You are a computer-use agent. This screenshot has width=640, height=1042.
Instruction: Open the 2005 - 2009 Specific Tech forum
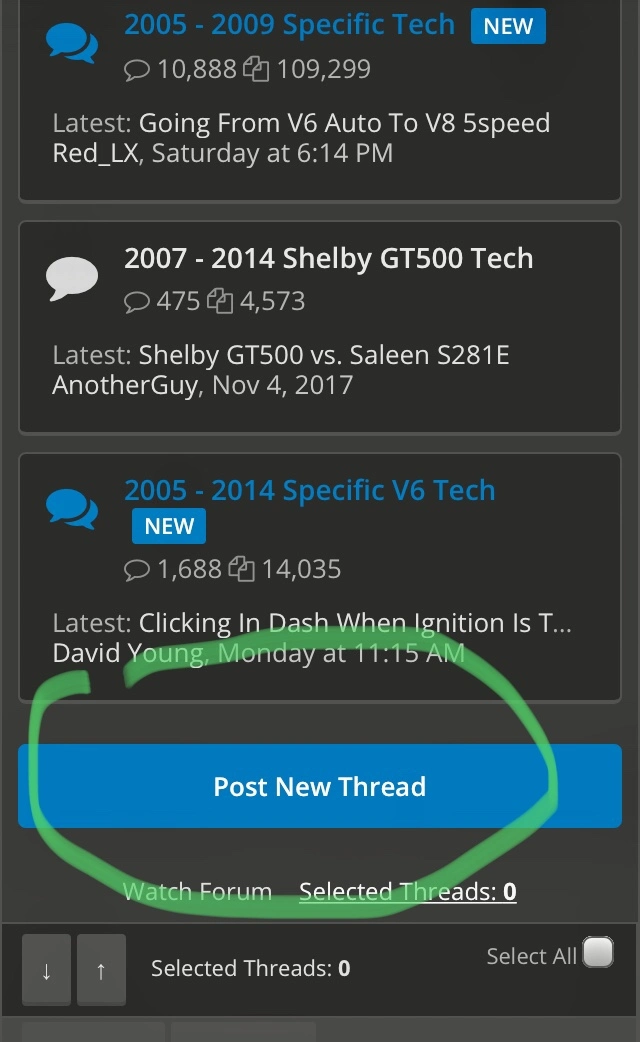click(x=289, y=25)
